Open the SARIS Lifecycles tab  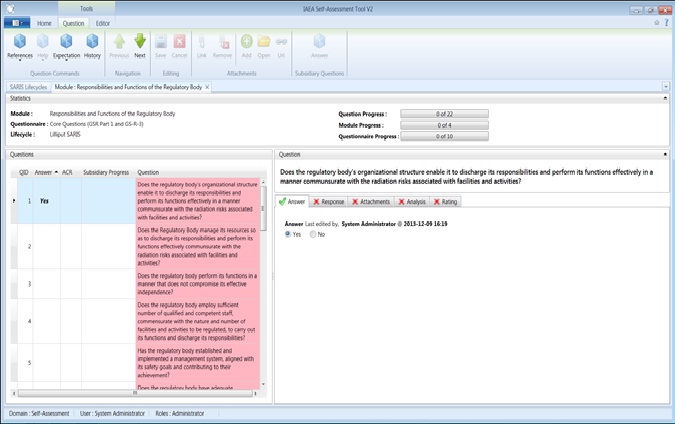click(x=28, y=87)
